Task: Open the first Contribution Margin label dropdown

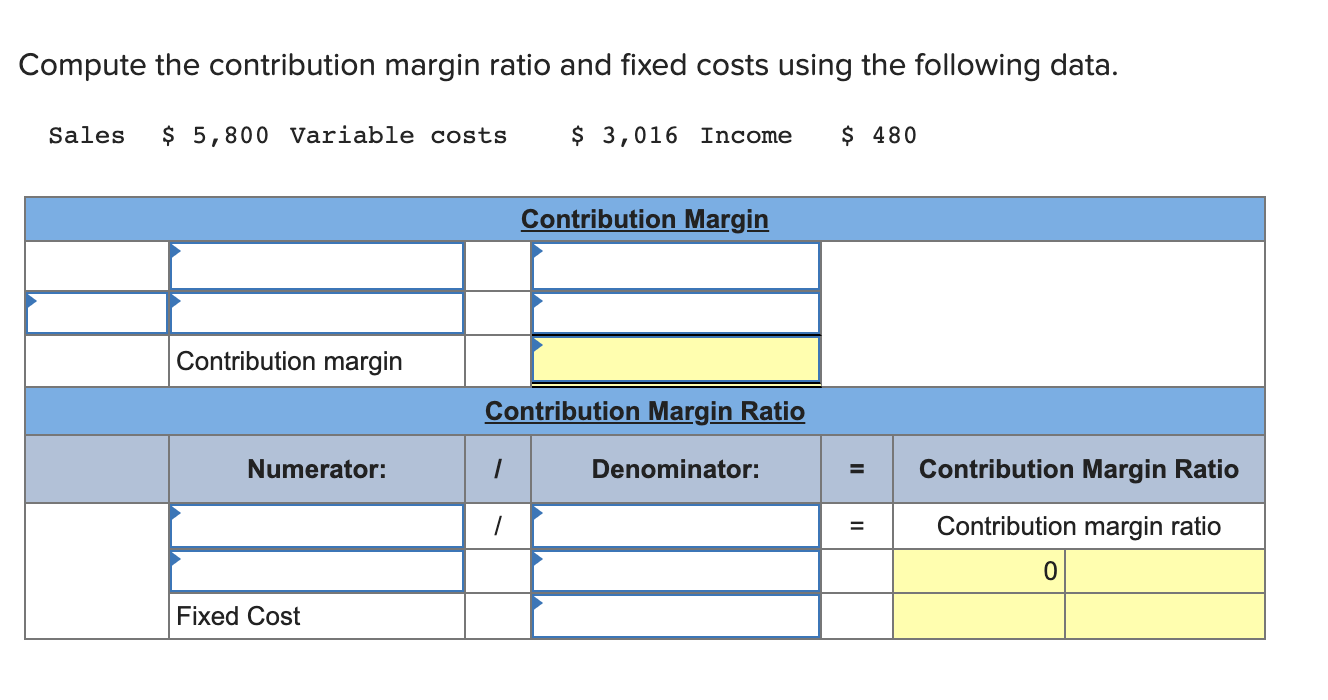Action: click(316, 265)
